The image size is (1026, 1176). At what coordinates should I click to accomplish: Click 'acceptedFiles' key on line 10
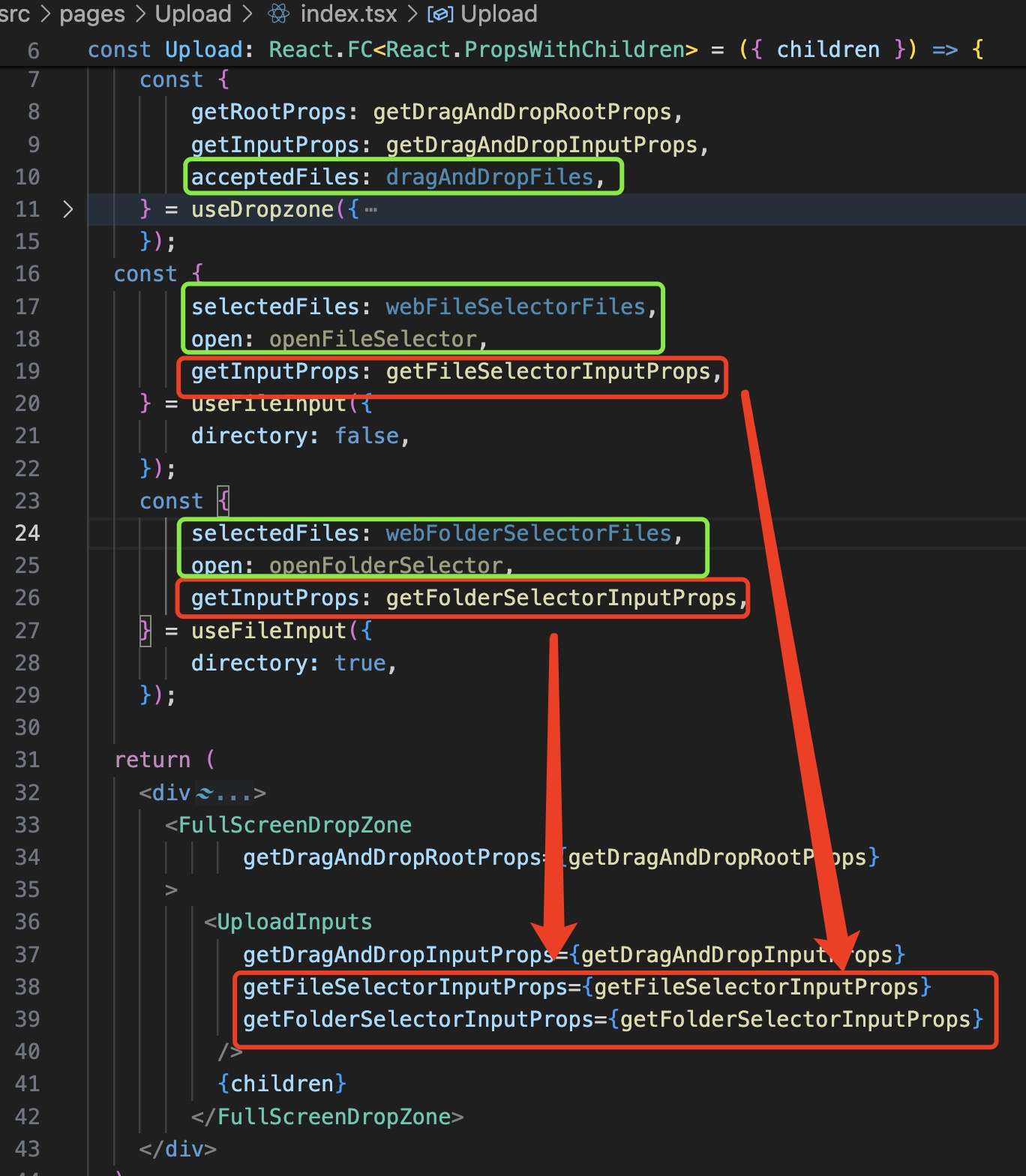pyautogui.click(x=275, y=177)
